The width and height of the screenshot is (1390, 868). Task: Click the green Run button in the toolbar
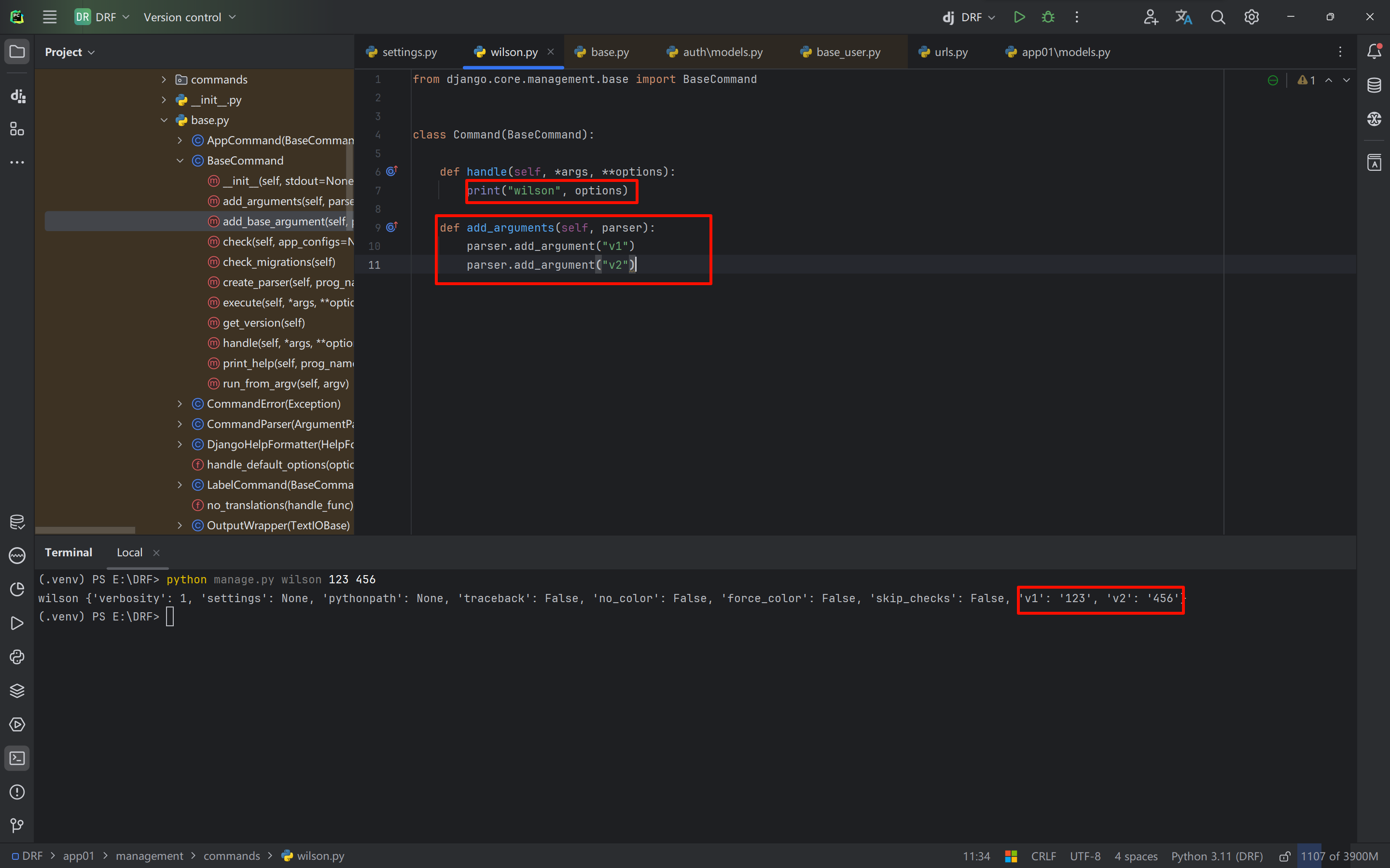1019,17
